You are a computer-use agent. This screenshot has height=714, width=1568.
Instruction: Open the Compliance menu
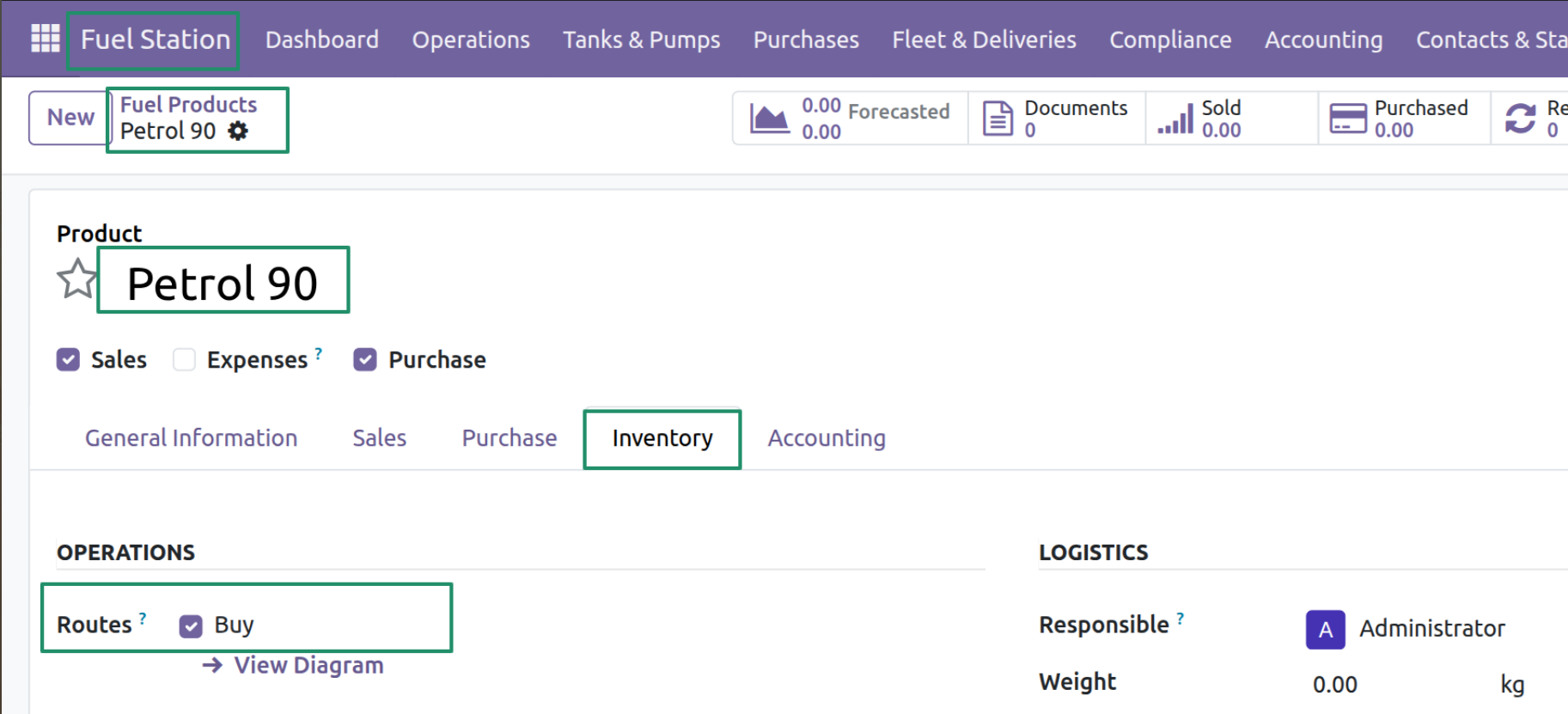pyautogui.click(x=1170, y=40)
